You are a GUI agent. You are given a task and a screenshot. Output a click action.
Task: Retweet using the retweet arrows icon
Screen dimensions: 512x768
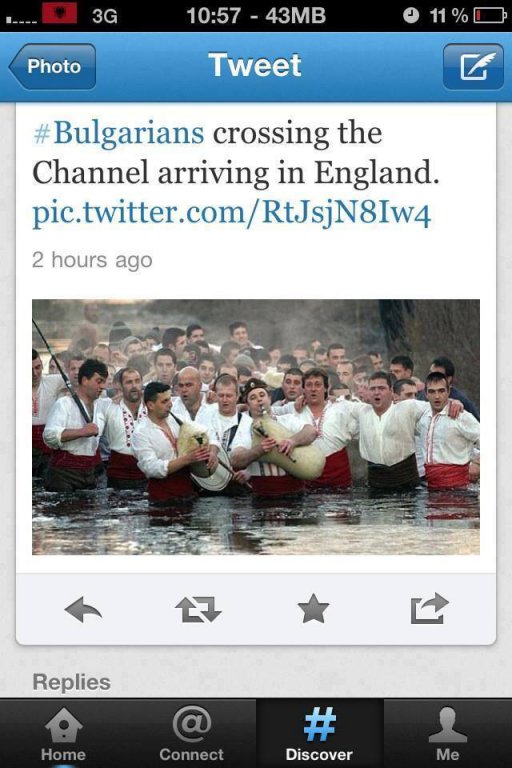tap(198, 609)
